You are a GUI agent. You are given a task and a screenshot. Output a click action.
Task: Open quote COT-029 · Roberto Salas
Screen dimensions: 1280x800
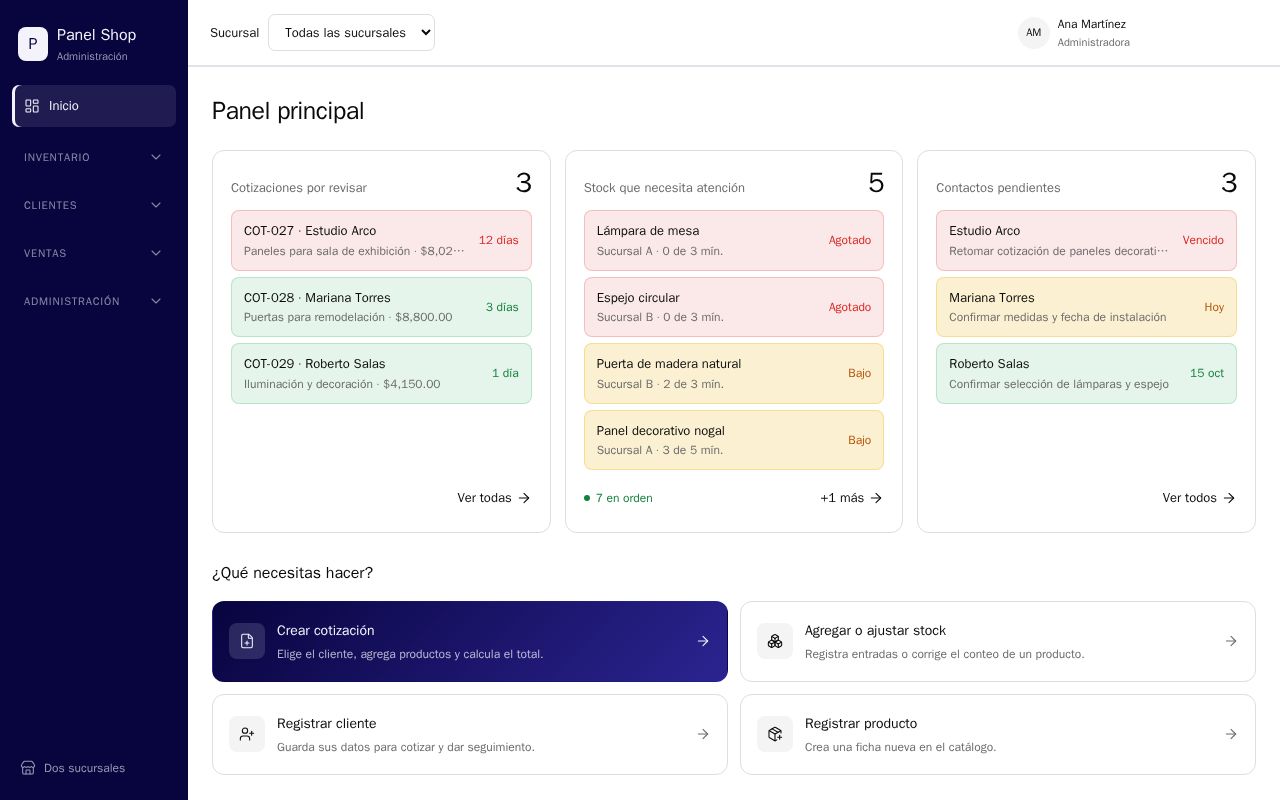click(381, 373)
